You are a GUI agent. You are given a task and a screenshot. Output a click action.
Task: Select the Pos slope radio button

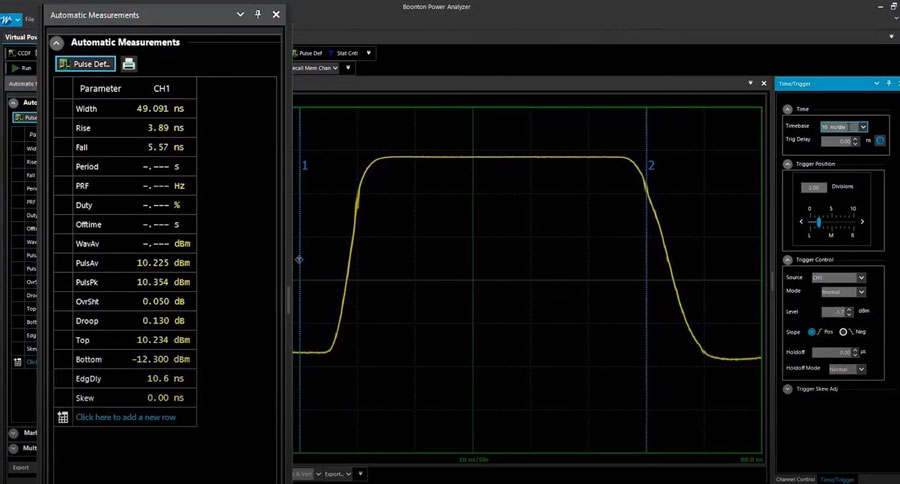point(811,331)
